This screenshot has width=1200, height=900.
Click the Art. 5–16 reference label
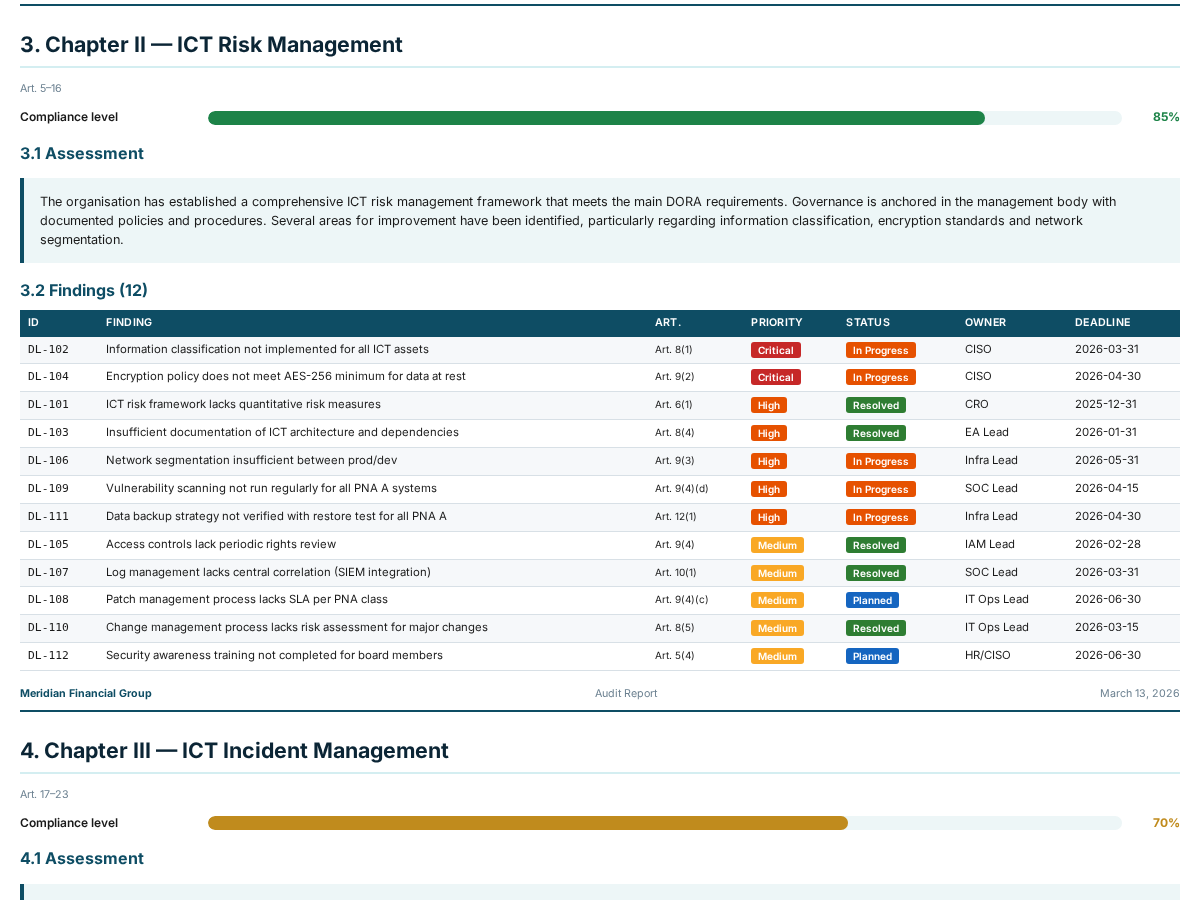[x=40, y=88]
